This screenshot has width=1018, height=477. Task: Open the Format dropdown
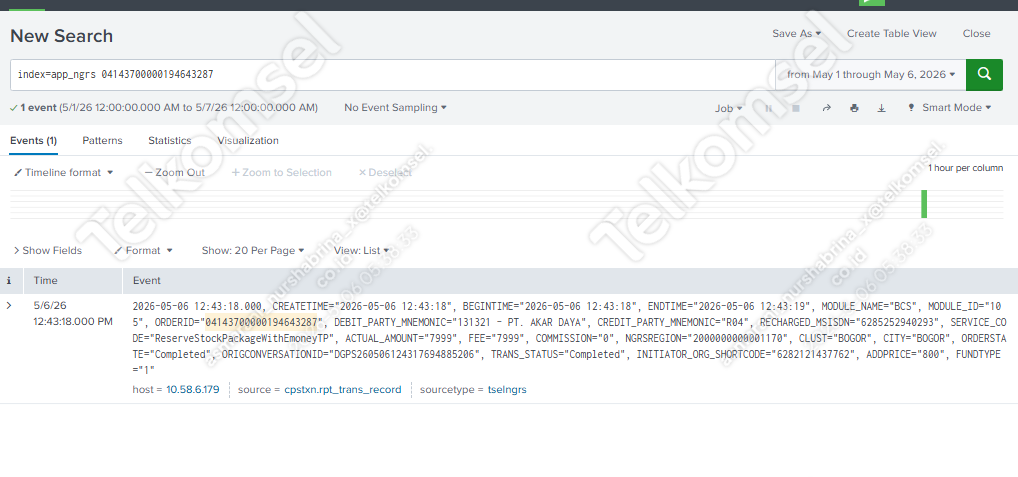[x=143, y=251]
